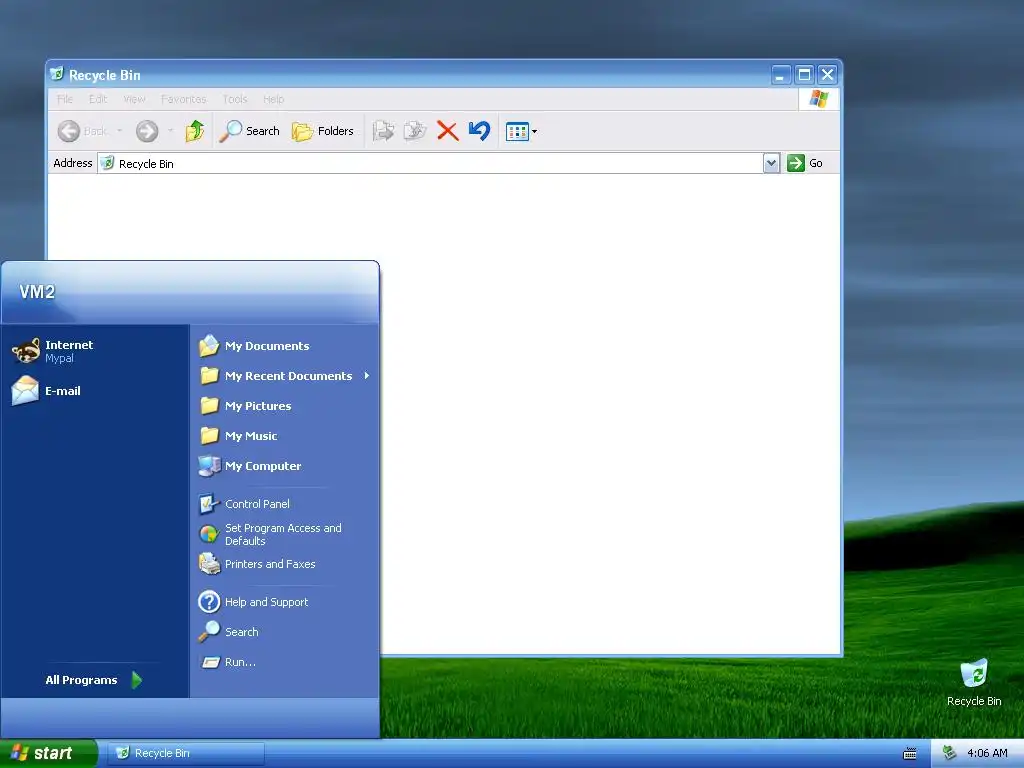Click the 4:06 AM system clock
This screenshot has height=768, width=1024.
click(x=987, y=753)
